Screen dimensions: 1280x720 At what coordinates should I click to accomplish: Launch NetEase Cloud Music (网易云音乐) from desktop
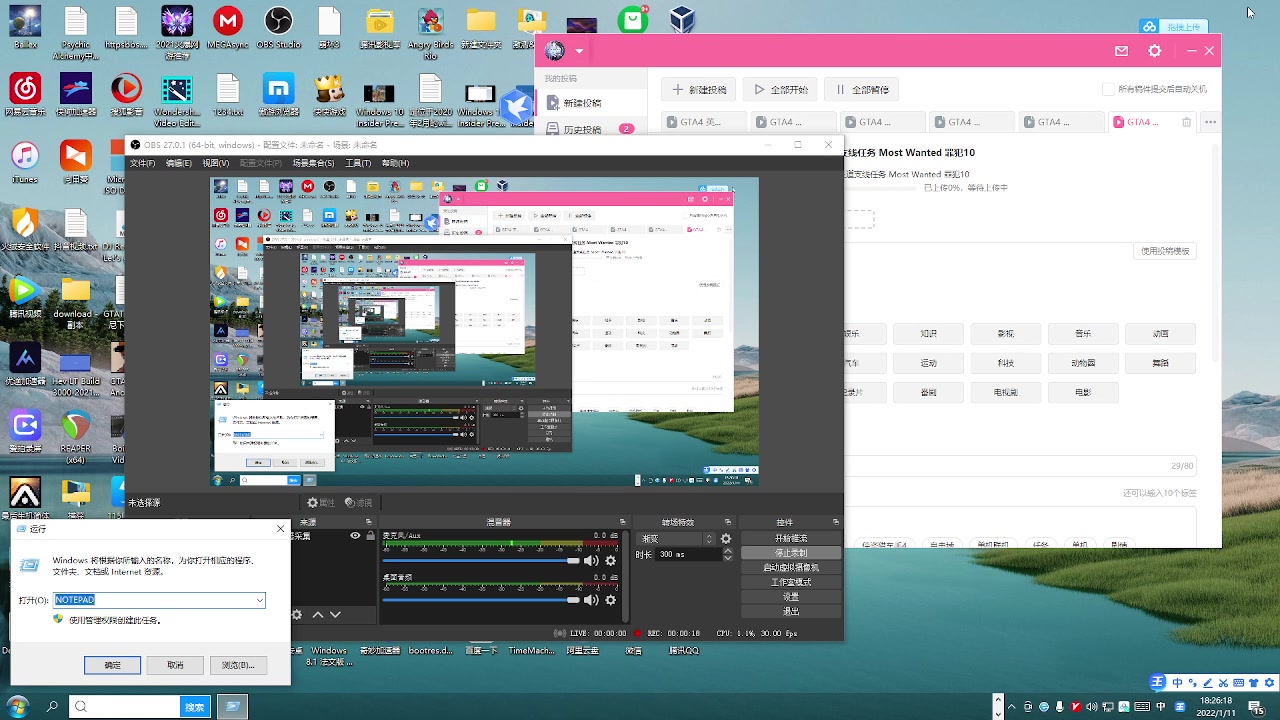[26, 96]
